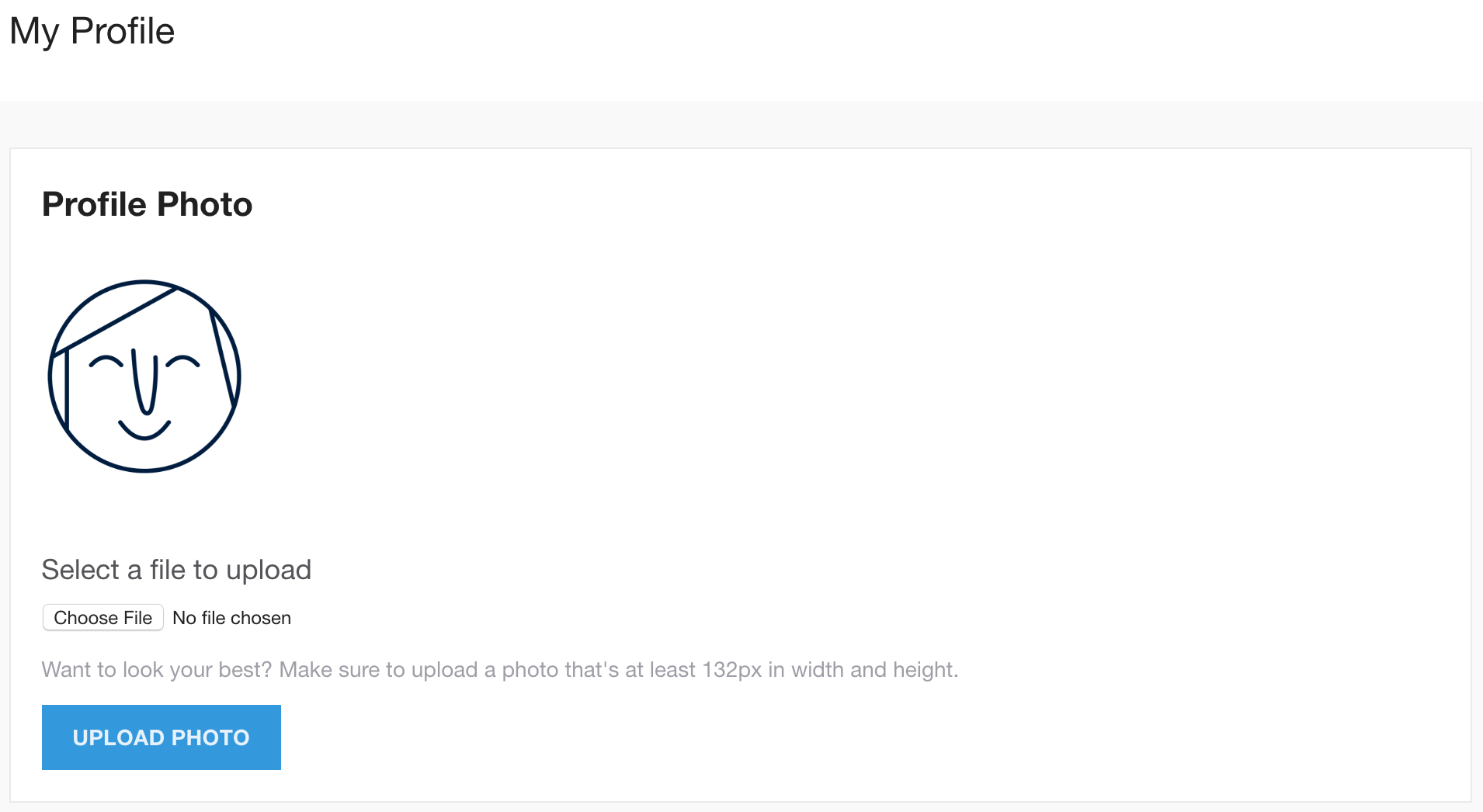Click the avatar's diagonal hair line
The image size is (1483, 812).
click(x=116, y=320)
